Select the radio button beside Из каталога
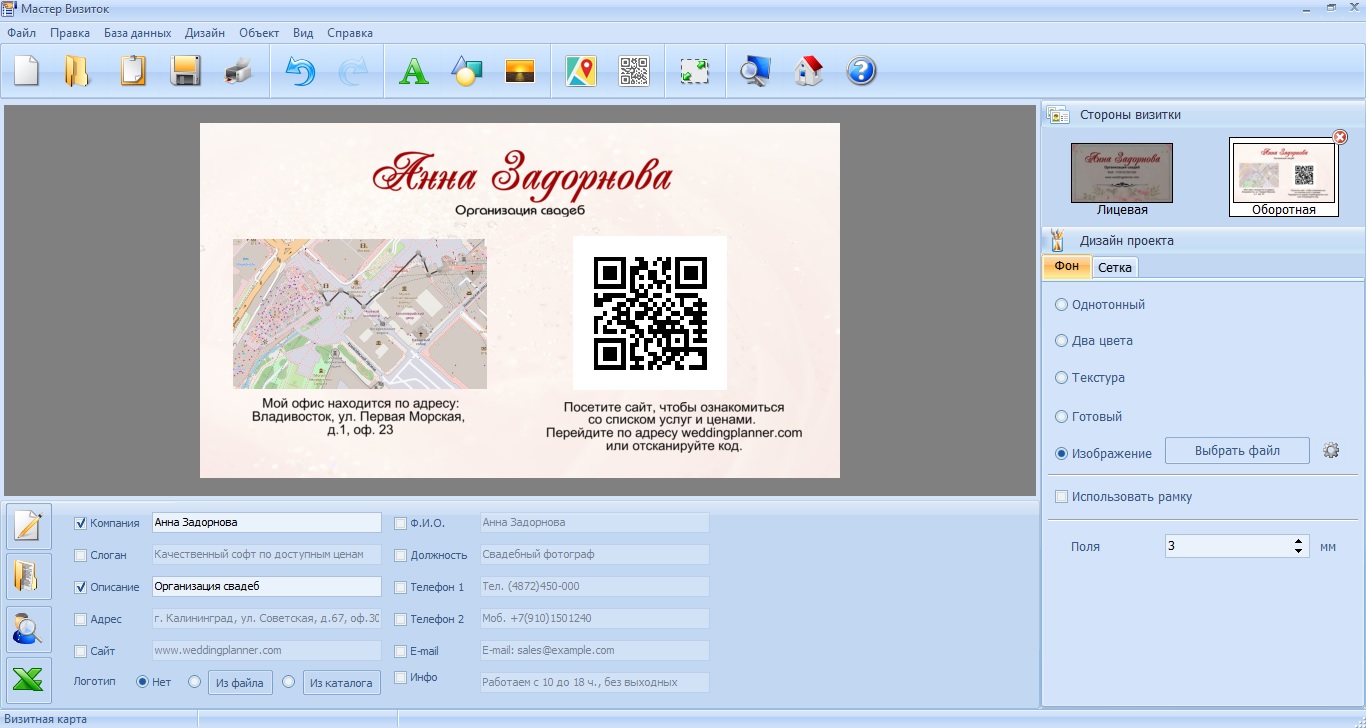Viewport: 1366px width, 728px height. coord(289,682)
